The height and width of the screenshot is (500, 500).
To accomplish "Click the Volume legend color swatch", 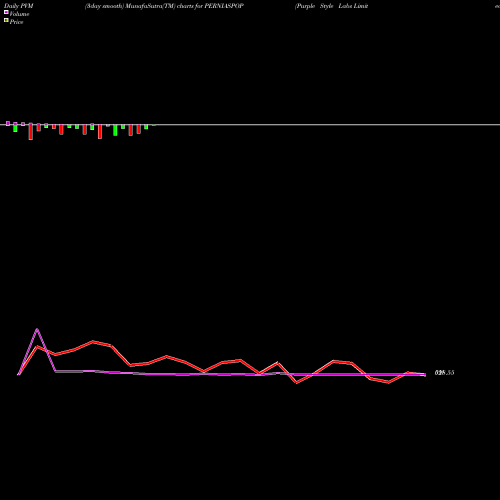I will pos(6,12).
